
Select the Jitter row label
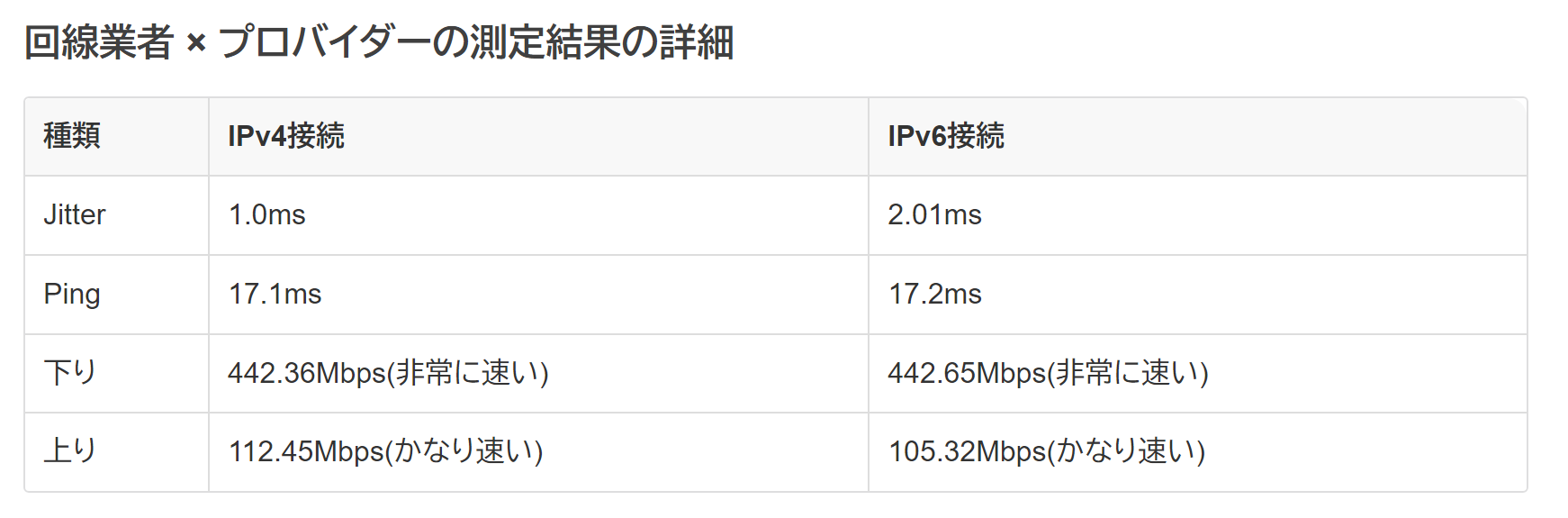coord(75,214)
